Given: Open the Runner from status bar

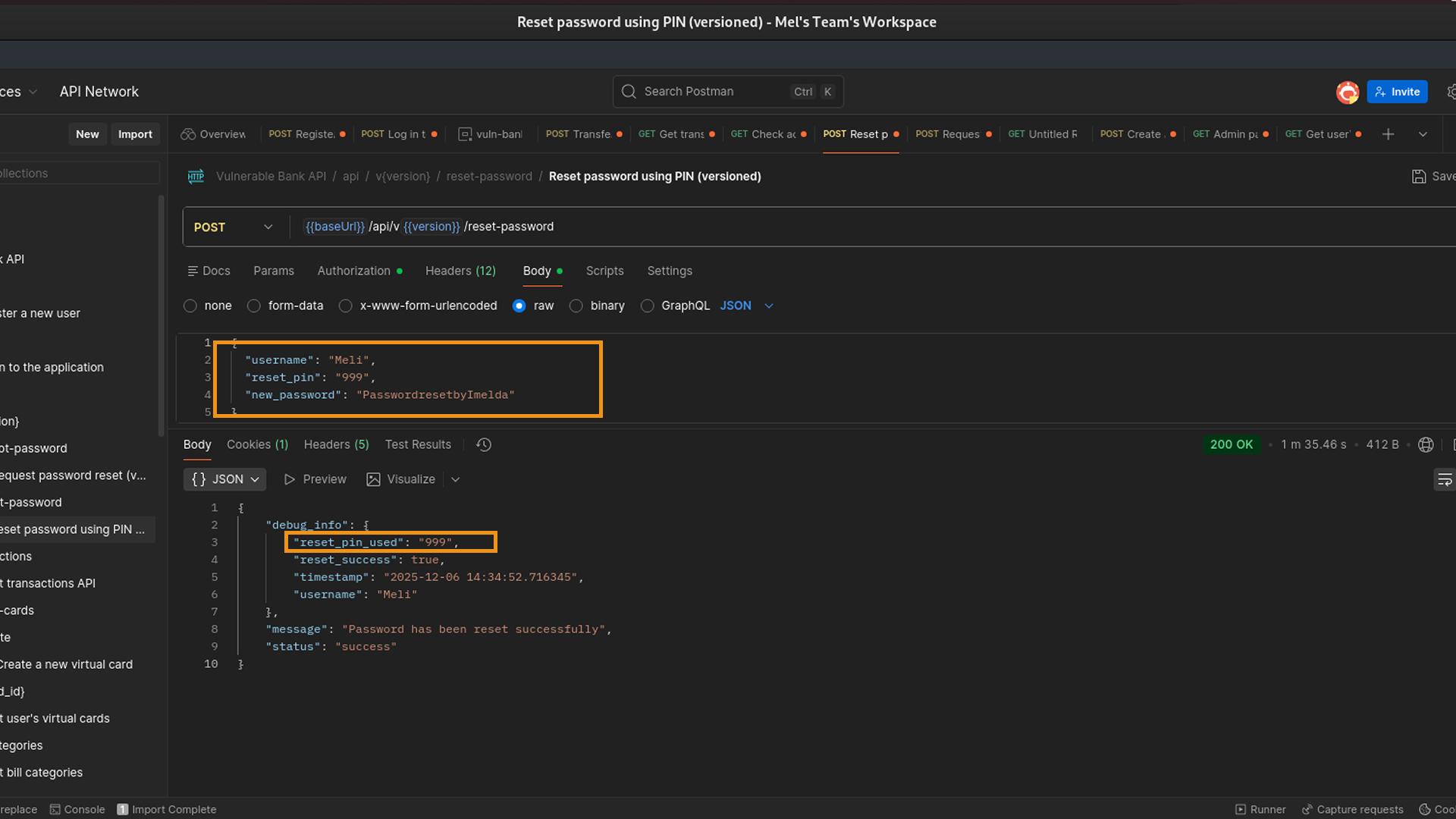Looking at the screenshot, I should tap(1260, 809).
